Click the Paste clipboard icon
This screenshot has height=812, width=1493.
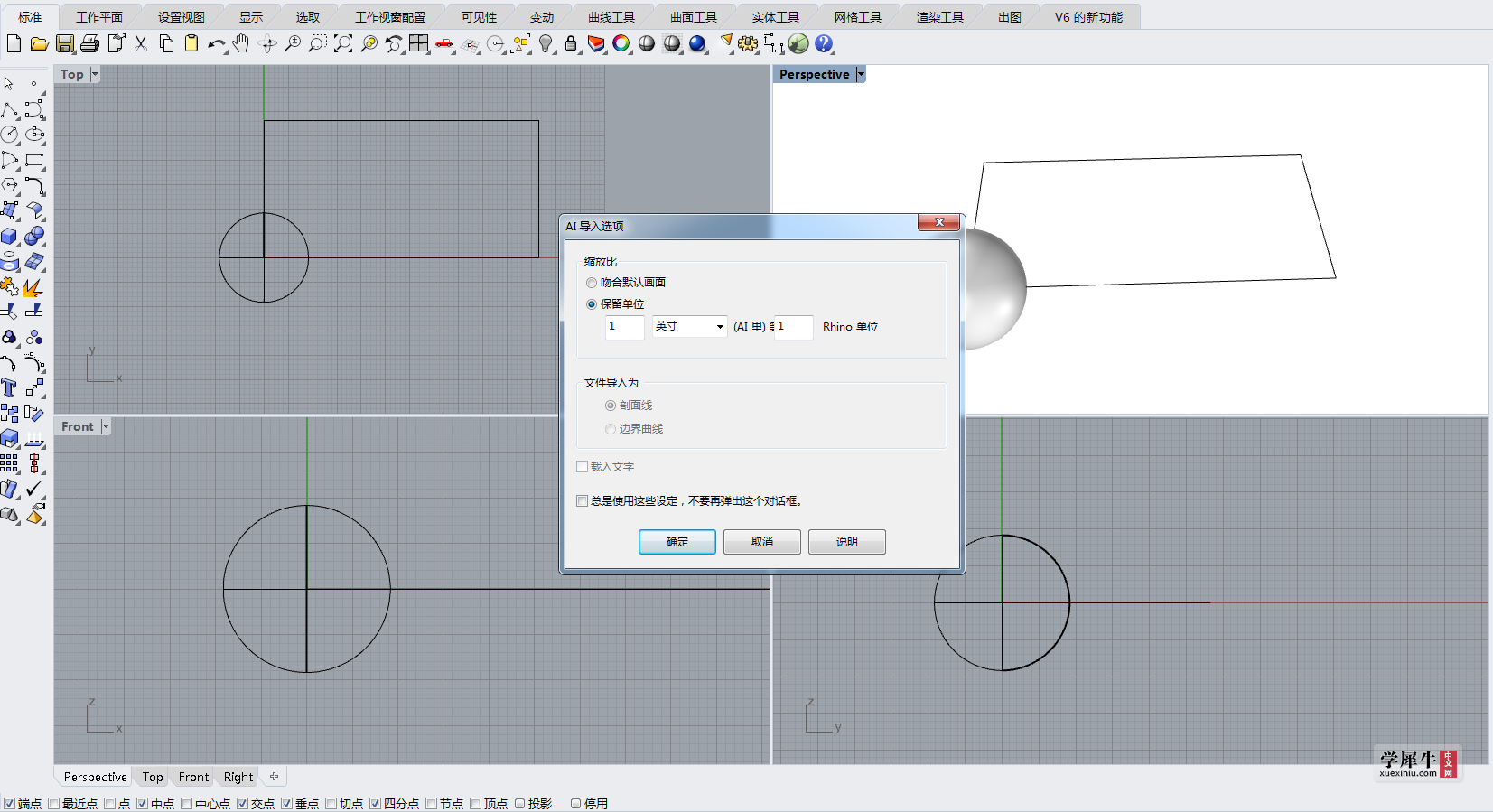191,43
